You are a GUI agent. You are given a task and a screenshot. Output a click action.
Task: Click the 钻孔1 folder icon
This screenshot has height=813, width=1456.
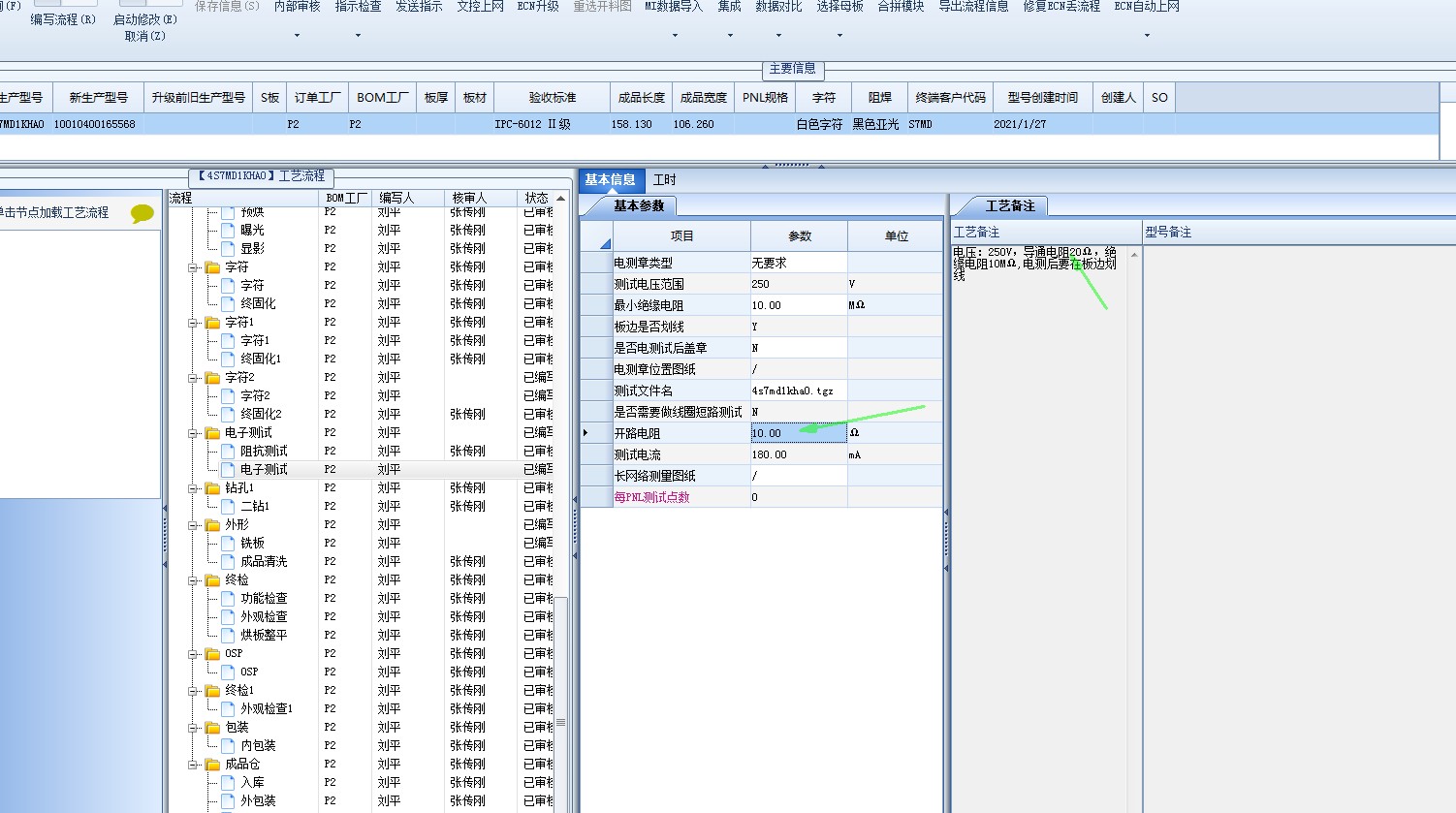[x=212, y=488]
